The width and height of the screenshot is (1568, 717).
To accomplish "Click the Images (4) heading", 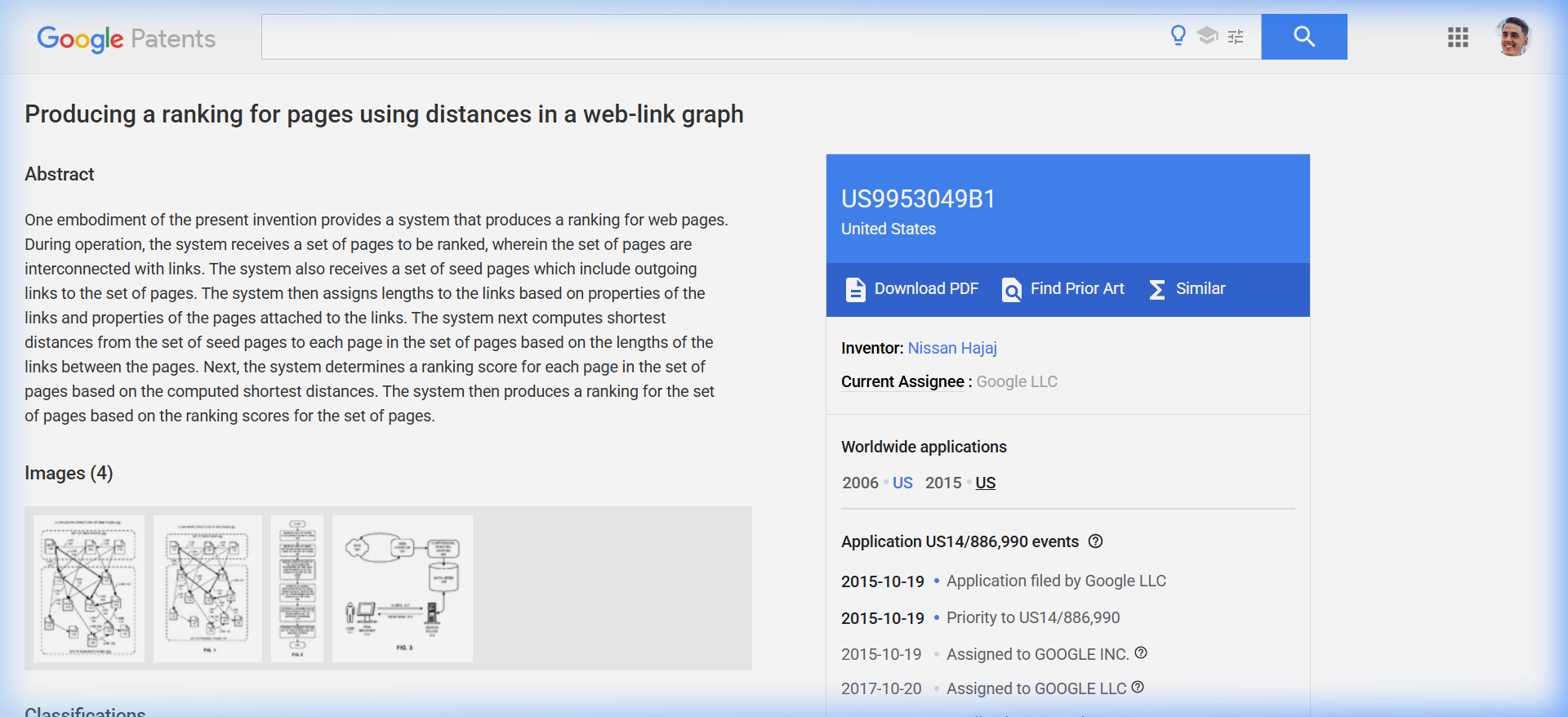I will 69,473.
